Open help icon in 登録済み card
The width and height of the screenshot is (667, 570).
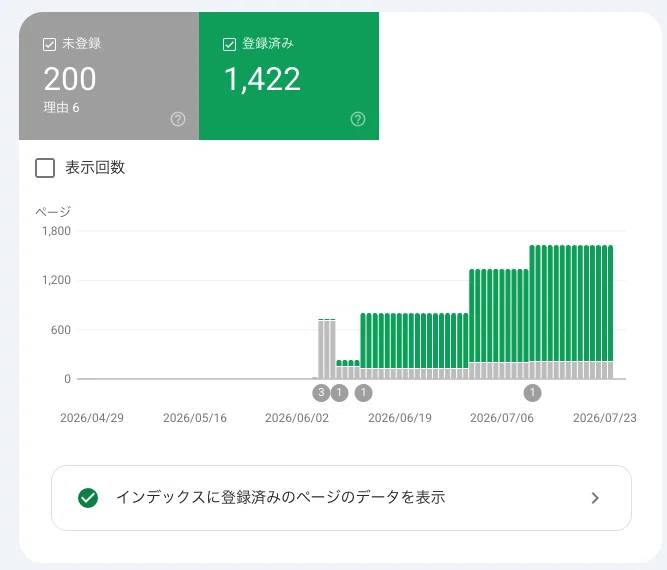coord(358,119)
